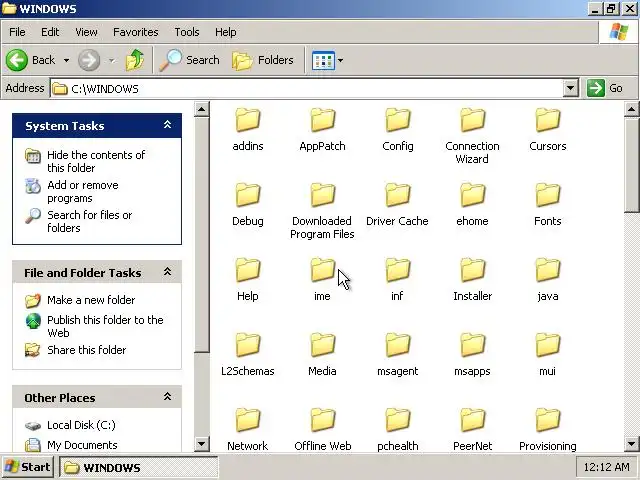The width and height of the screenshot is (640, 480).
Task: Click Share this folder link
Action: tap(87, 350)
